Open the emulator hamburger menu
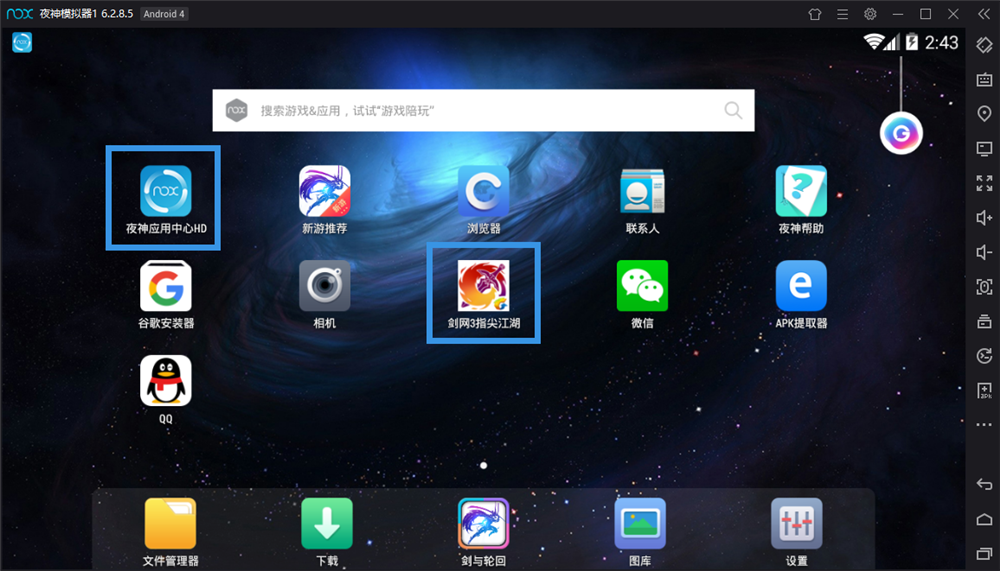 [842, 14]
